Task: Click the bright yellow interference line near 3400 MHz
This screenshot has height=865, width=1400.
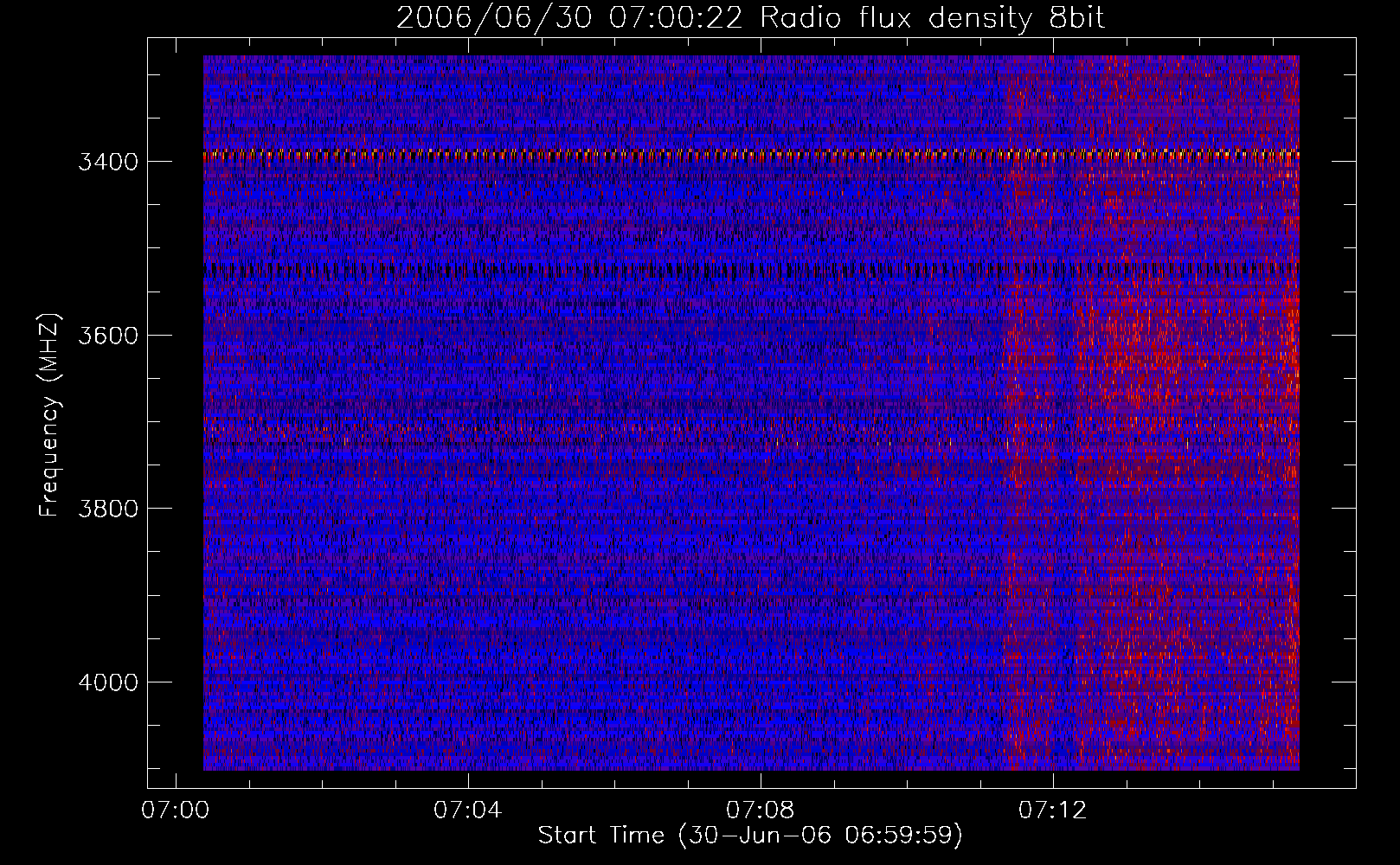Action: 751,155
